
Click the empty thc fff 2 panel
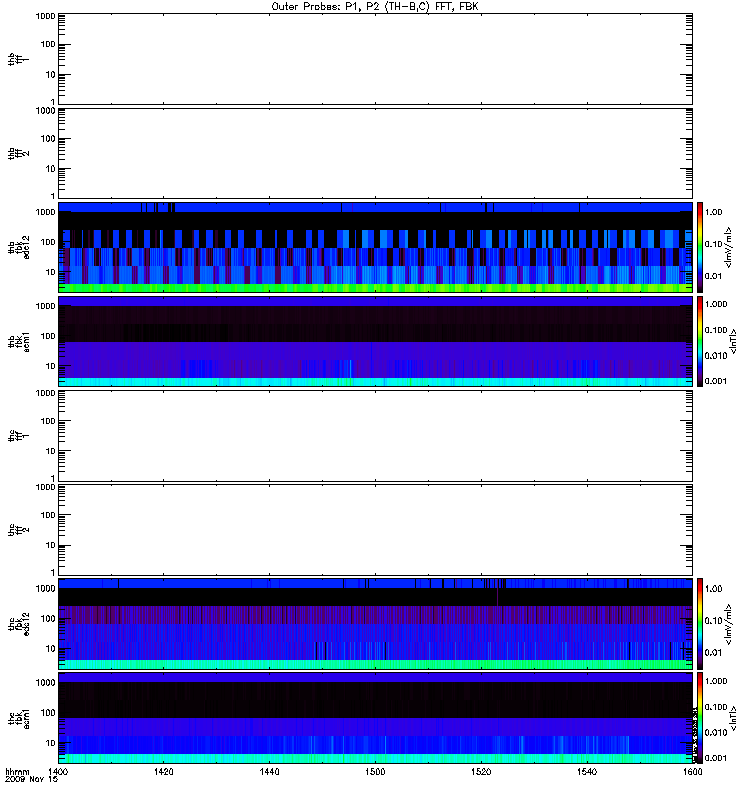(x=375, y=530)
